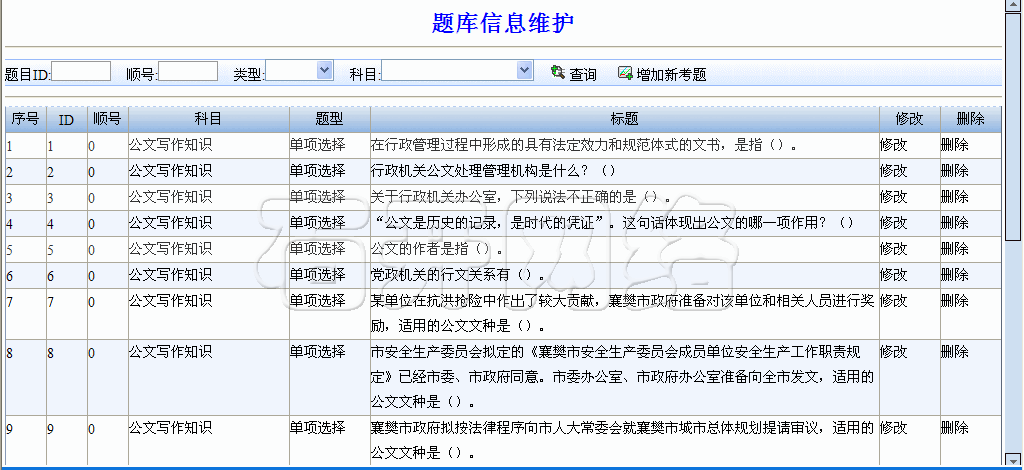Click 修改 for row 8 安全生产委员会 question
1024x470 pixels.
893,352
